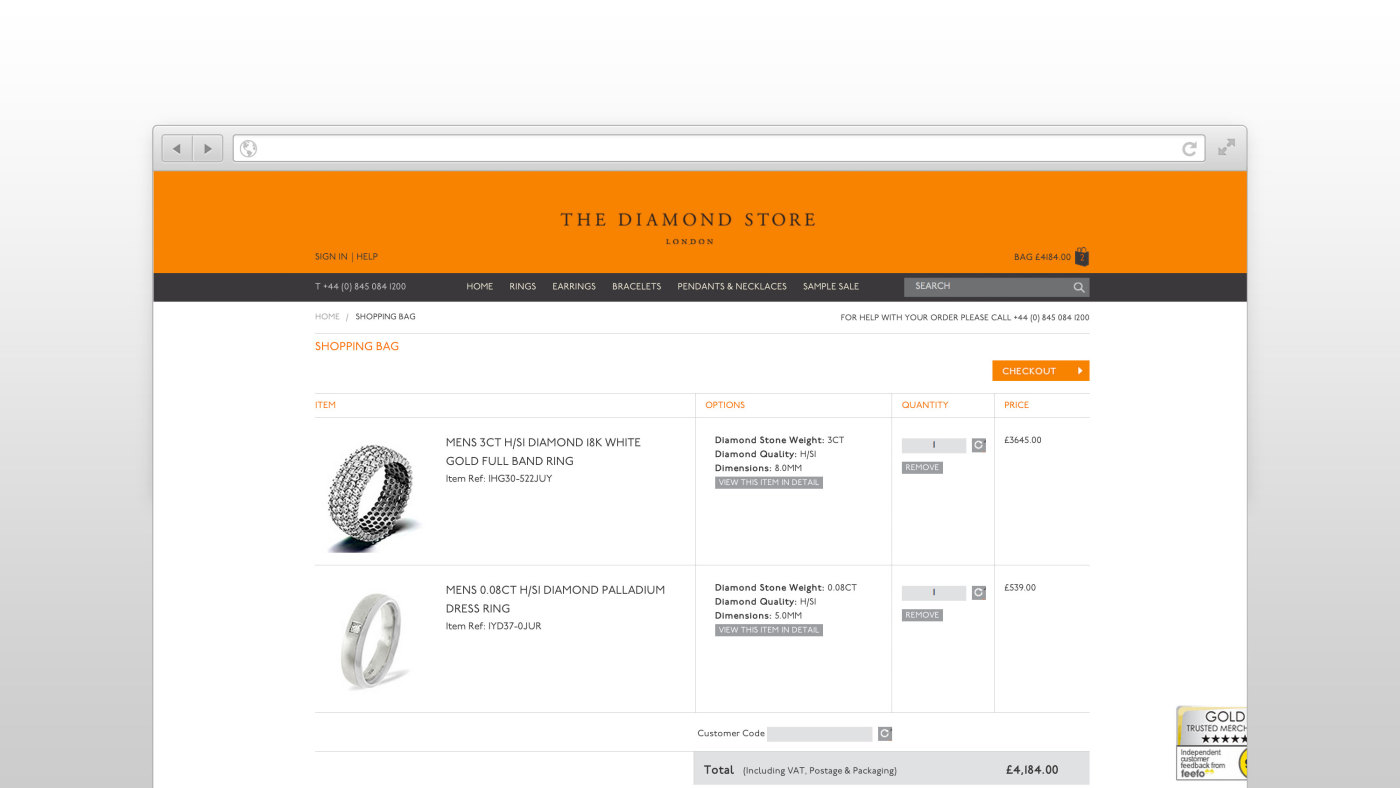Open the Feefo Gold Trusted Merchant badge
This screenshot has width=1400, height=788.
click(x=1211, y=743)
